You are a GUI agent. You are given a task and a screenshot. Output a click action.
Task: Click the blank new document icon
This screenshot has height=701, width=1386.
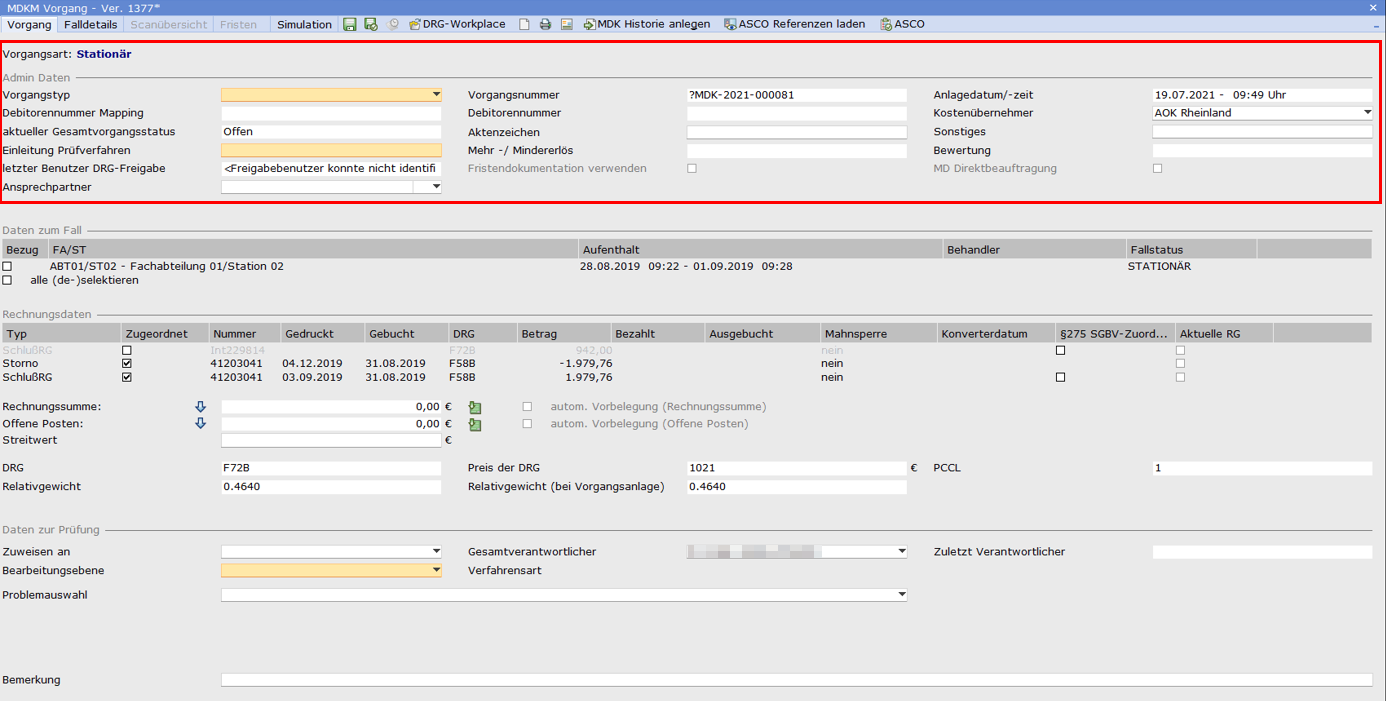pos(524,24)
